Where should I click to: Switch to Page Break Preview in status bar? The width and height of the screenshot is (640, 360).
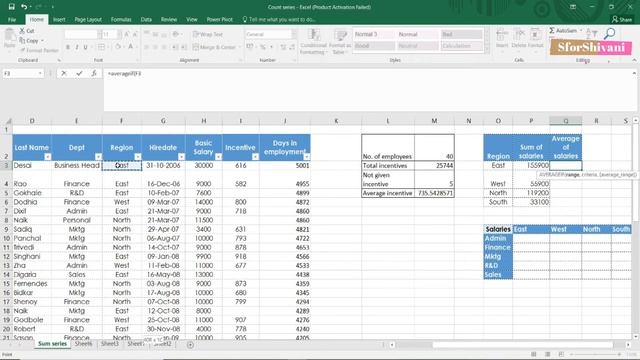click(x=561, y=354)
